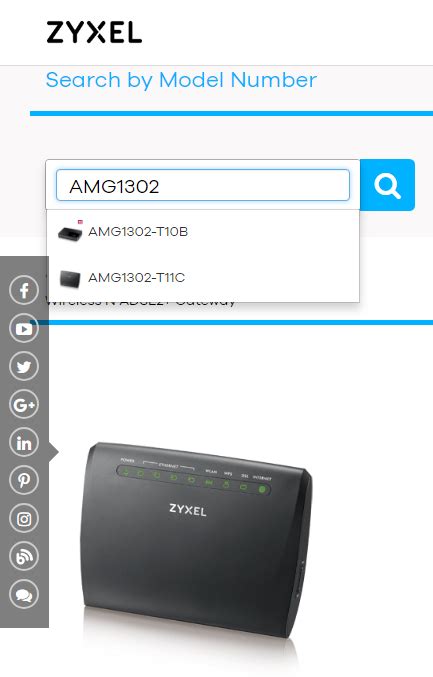Click the AMG1302 model search field
This screenshot has height=677, width=433.
[202, 185]
